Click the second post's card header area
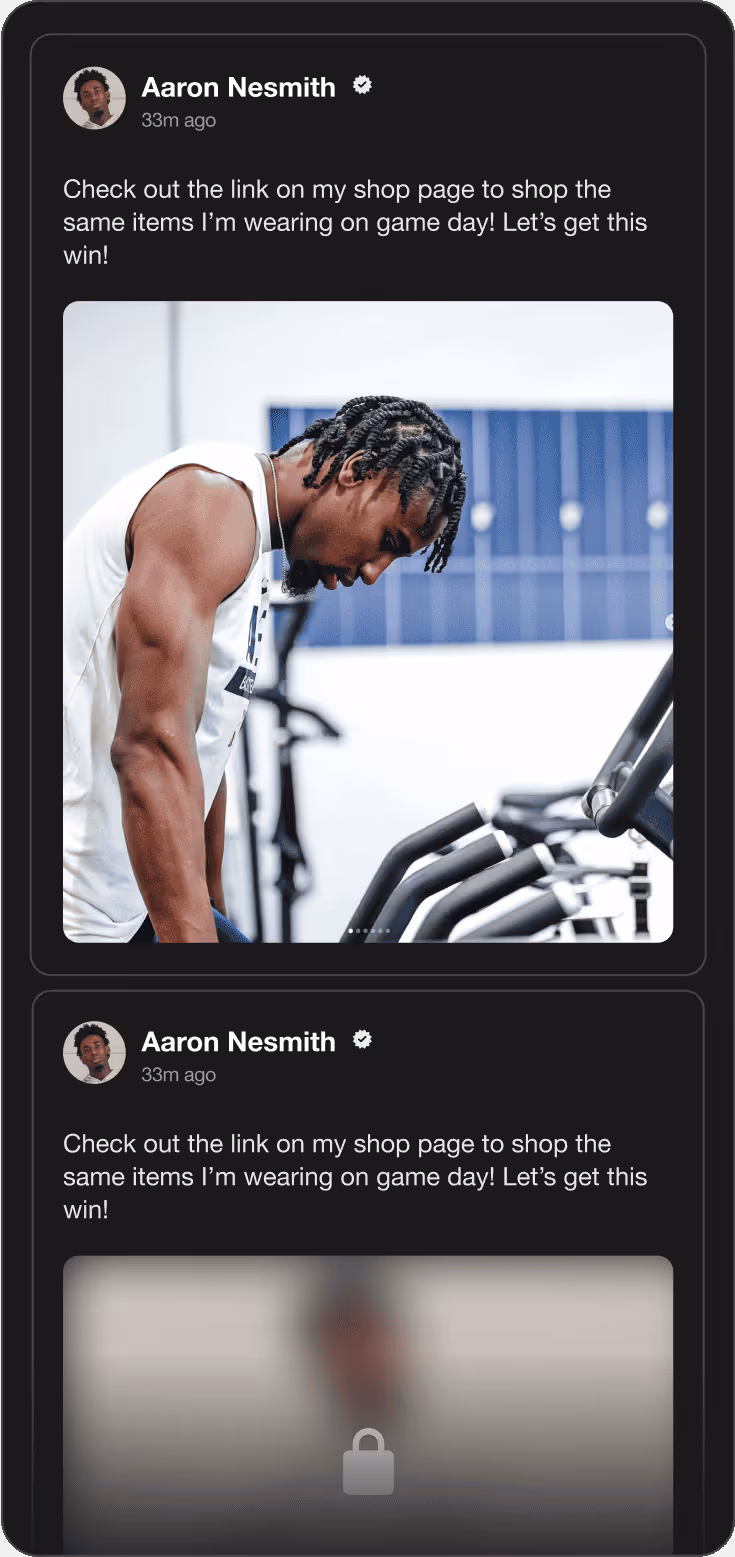Screen dimensions: 735x1557 point(368,1053)
